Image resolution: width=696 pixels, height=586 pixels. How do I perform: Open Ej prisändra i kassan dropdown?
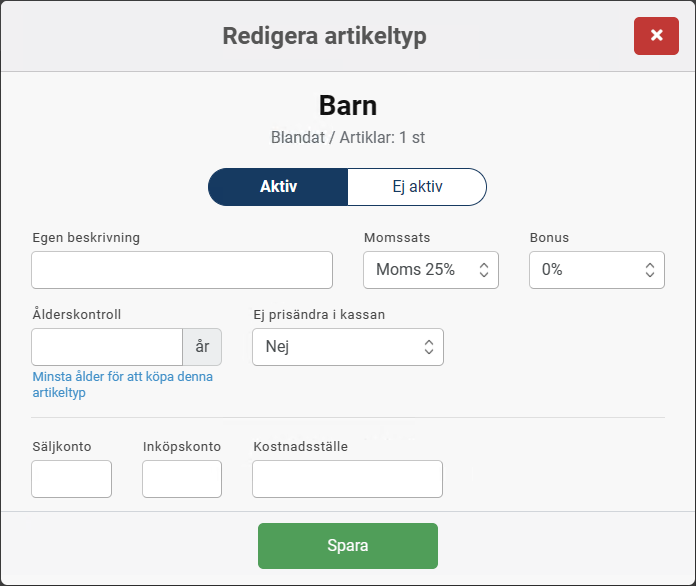point(347,347)
